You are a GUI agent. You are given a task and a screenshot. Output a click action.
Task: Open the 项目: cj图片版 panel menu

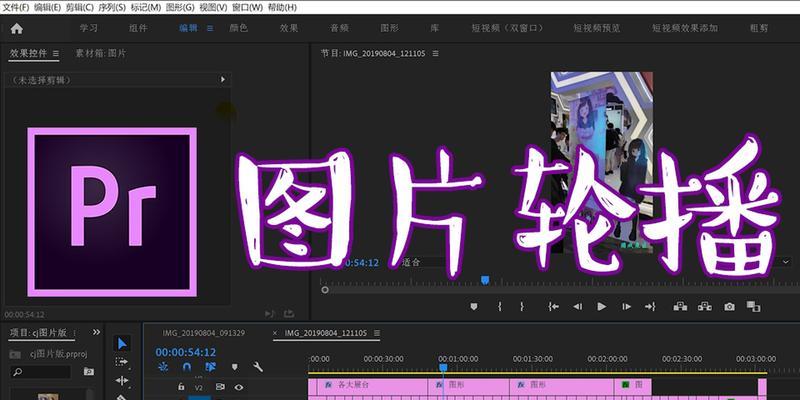75,333
